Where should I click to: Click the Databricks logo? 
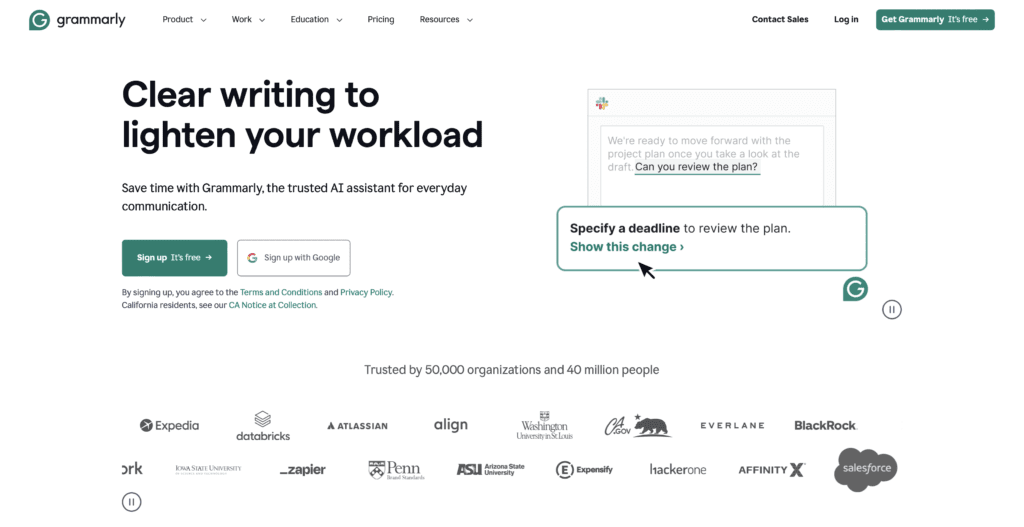tap(262, 425)
